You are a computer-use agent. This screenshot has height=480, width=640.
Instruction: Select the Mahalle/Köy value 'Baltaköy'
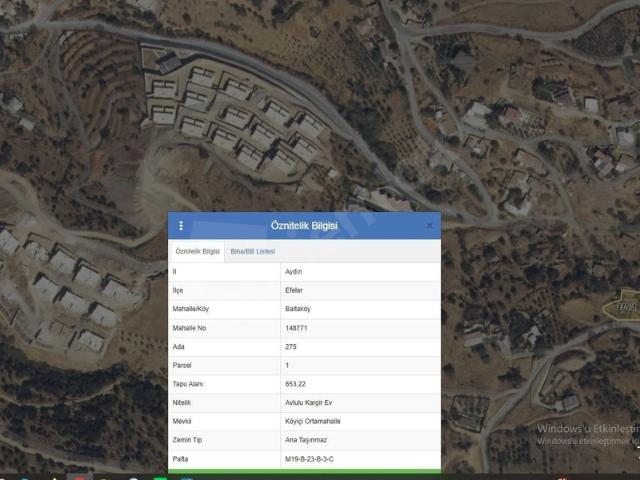point(298,309)
